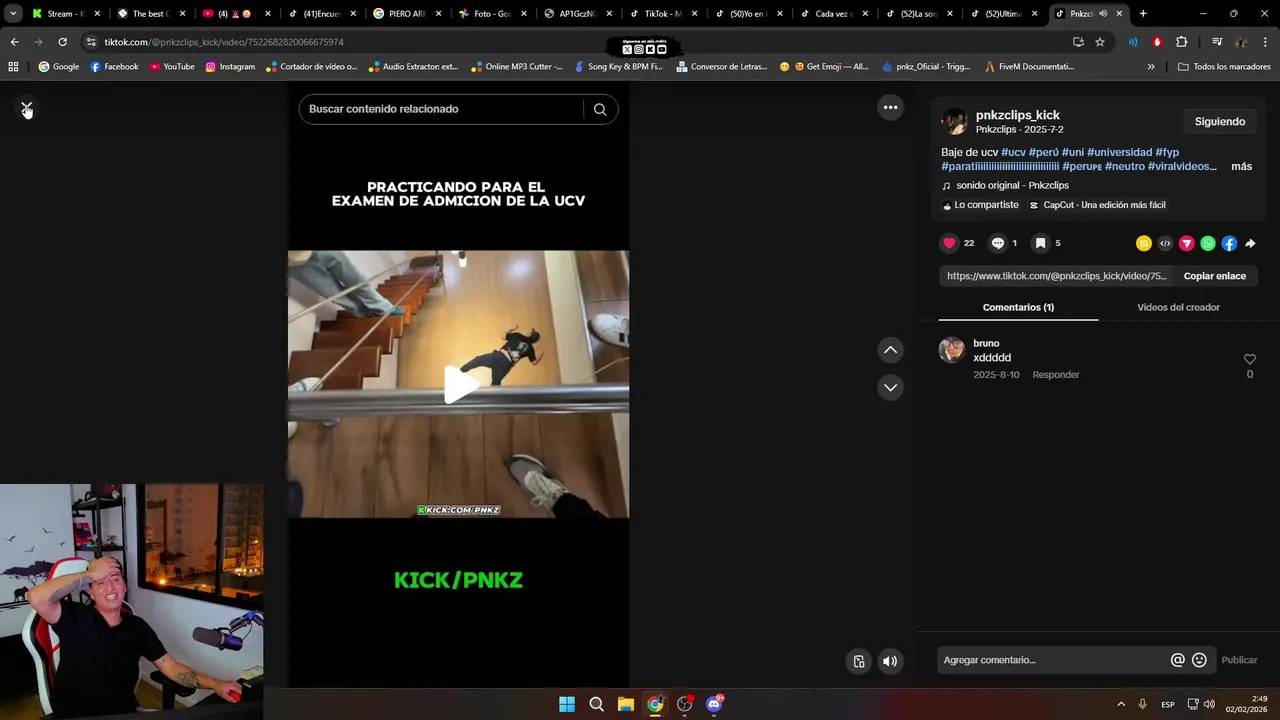Open Chrome apps grid icon
This screenshot has height=720, width=1280.
click(x=13, y=67)
